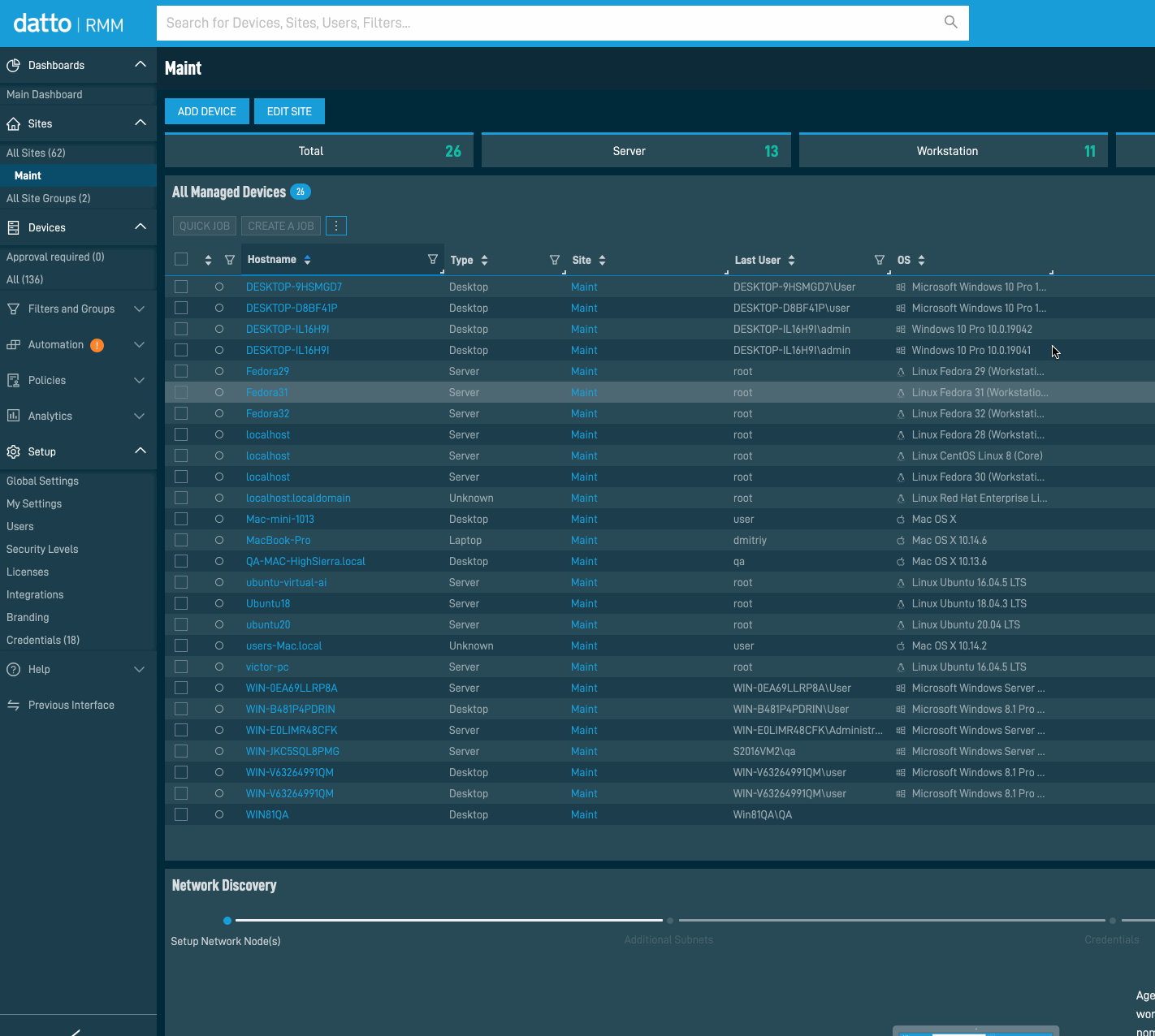Screen dimensions: 1155x1036
Task: Click the EDIT SITE button
Action: tap(289, 111)
